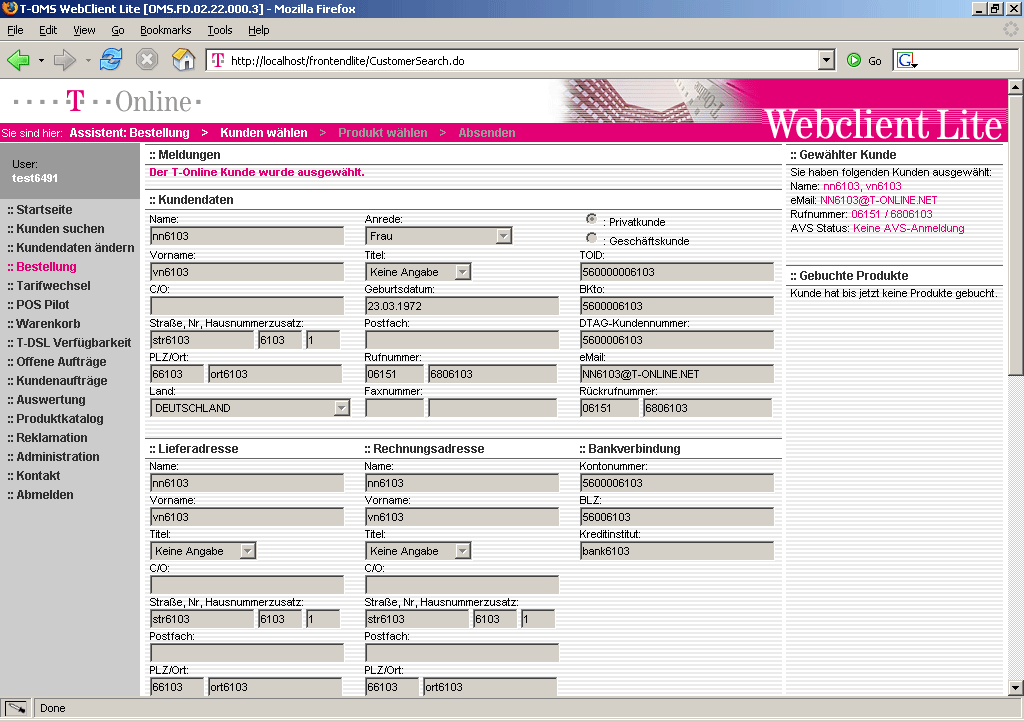
Task: Click the Back arrow in Firefox toolbar
Action: pos(19,60)
